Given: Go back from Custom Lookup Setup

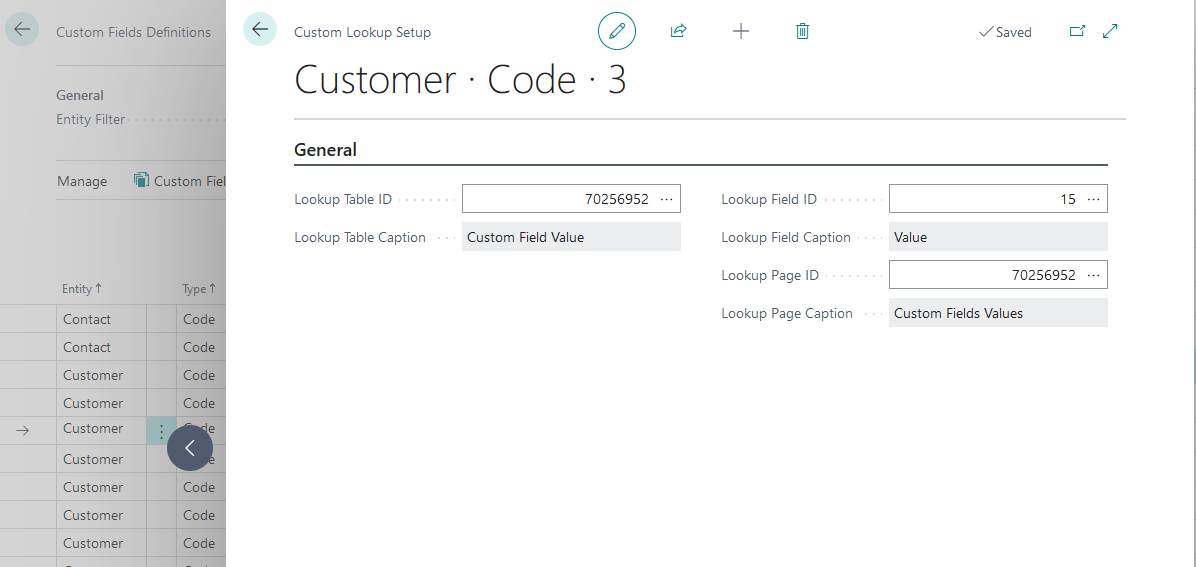Looking at the screenshot, I should click(260, 30).
